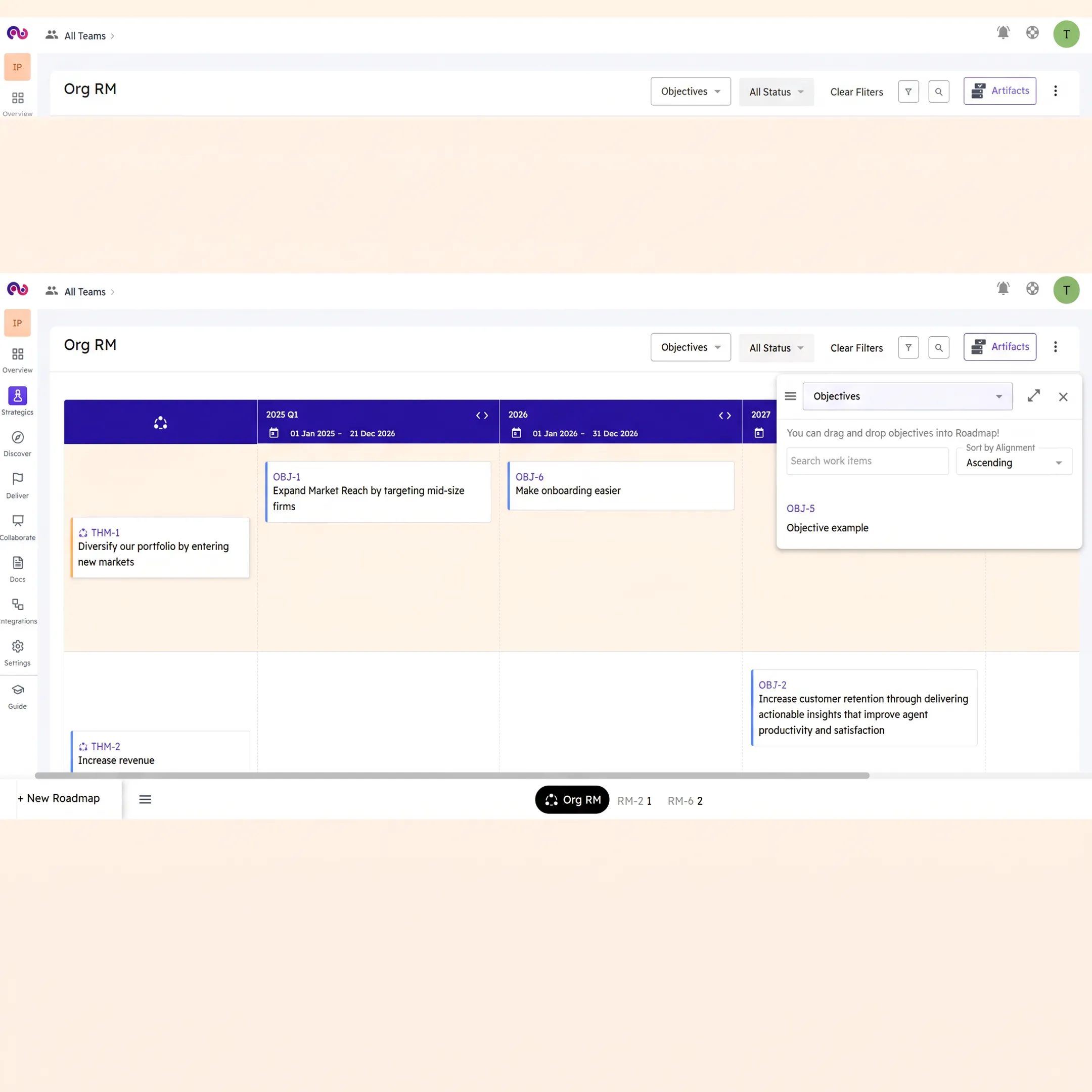Open Objectives dropdown inside the side panel
This screenshot has width=1092, height=1092.
click(x=907, y=396)
